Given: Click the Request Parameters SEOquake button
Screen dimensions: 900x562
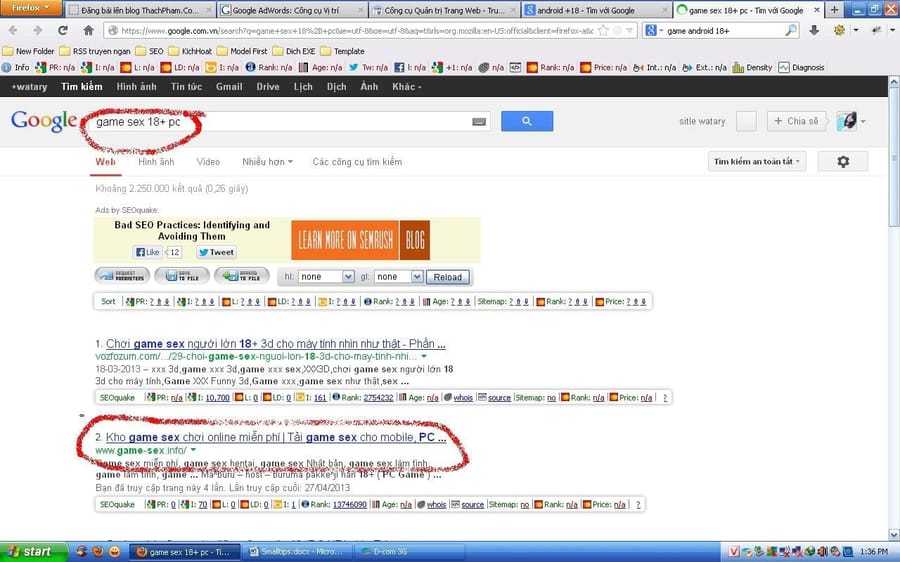Looking at the screenshot, I should [x=122, y=276].
